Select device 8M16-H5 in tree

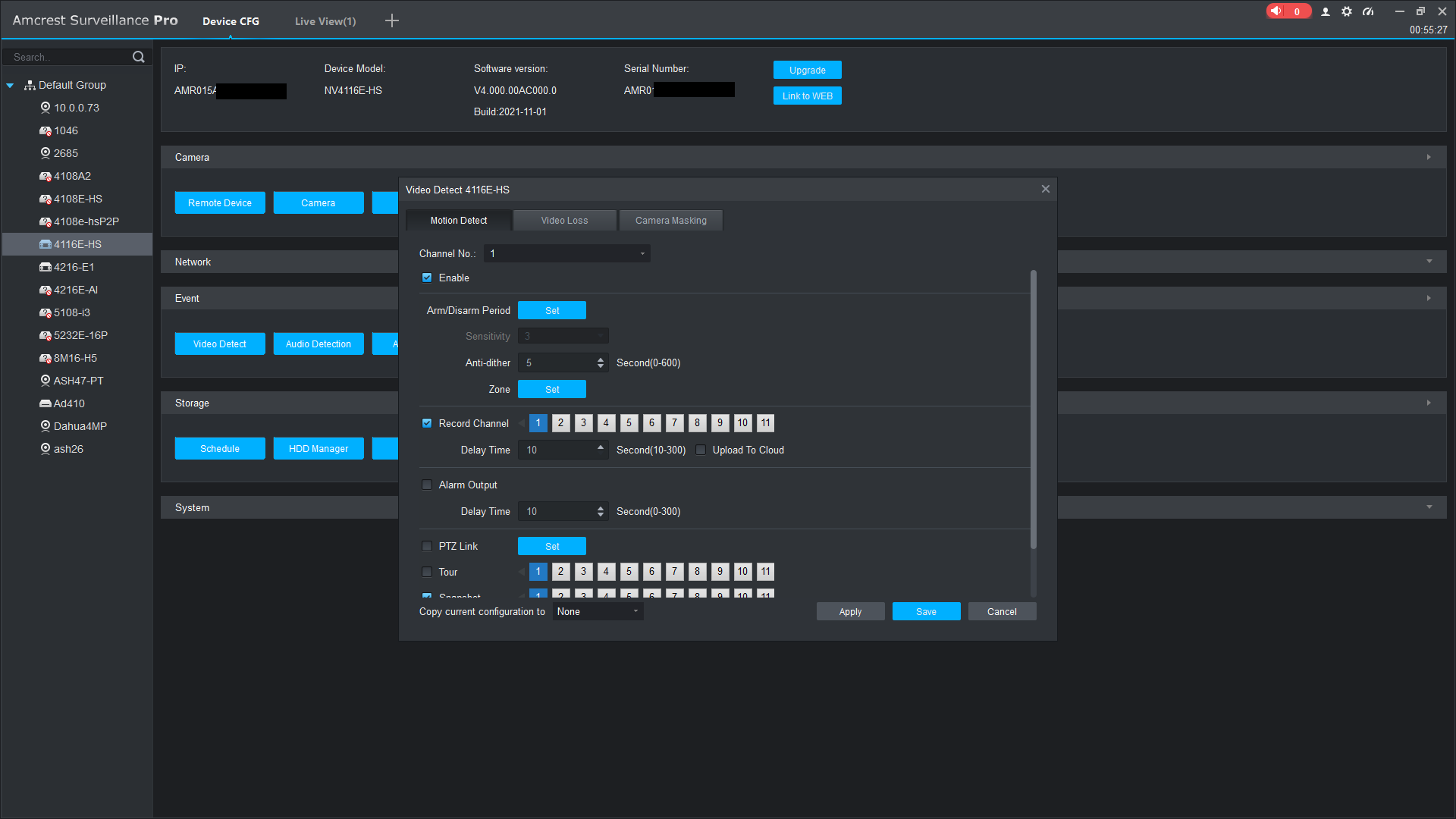pos(77,358)
